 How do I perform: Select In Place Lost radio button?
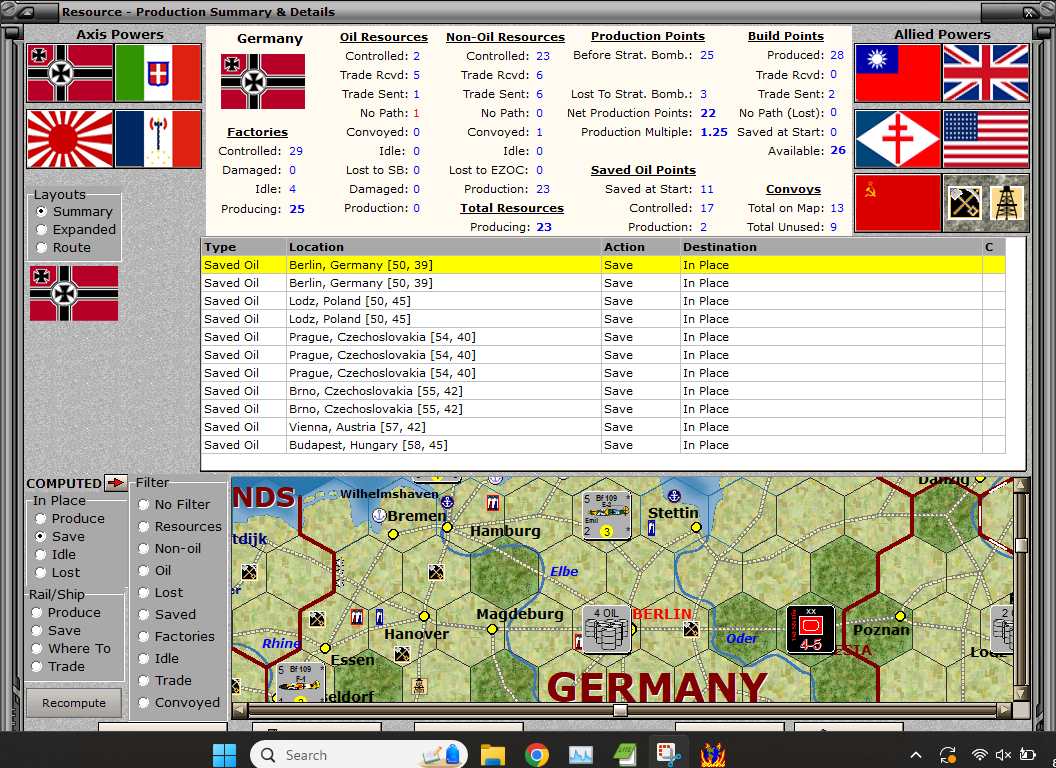[x=41, y=573]
